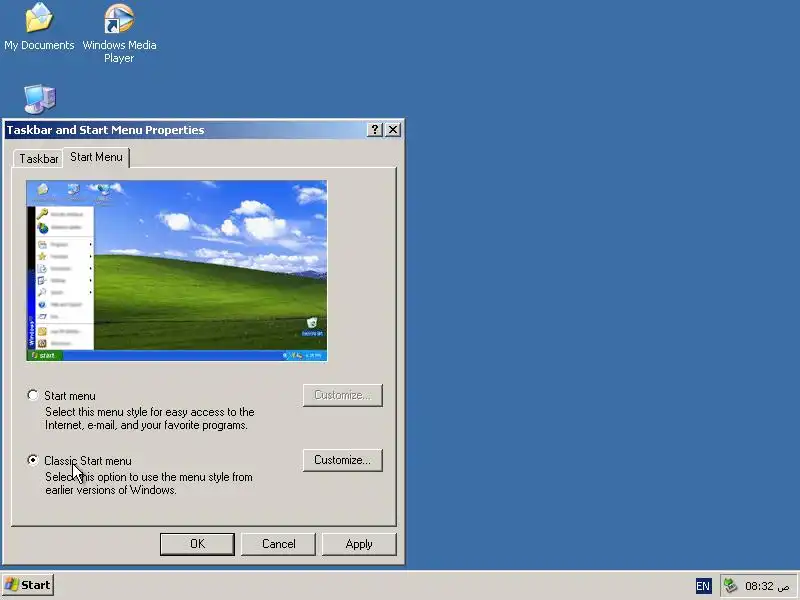Open the Start button on the taskbar

point(28,585)
